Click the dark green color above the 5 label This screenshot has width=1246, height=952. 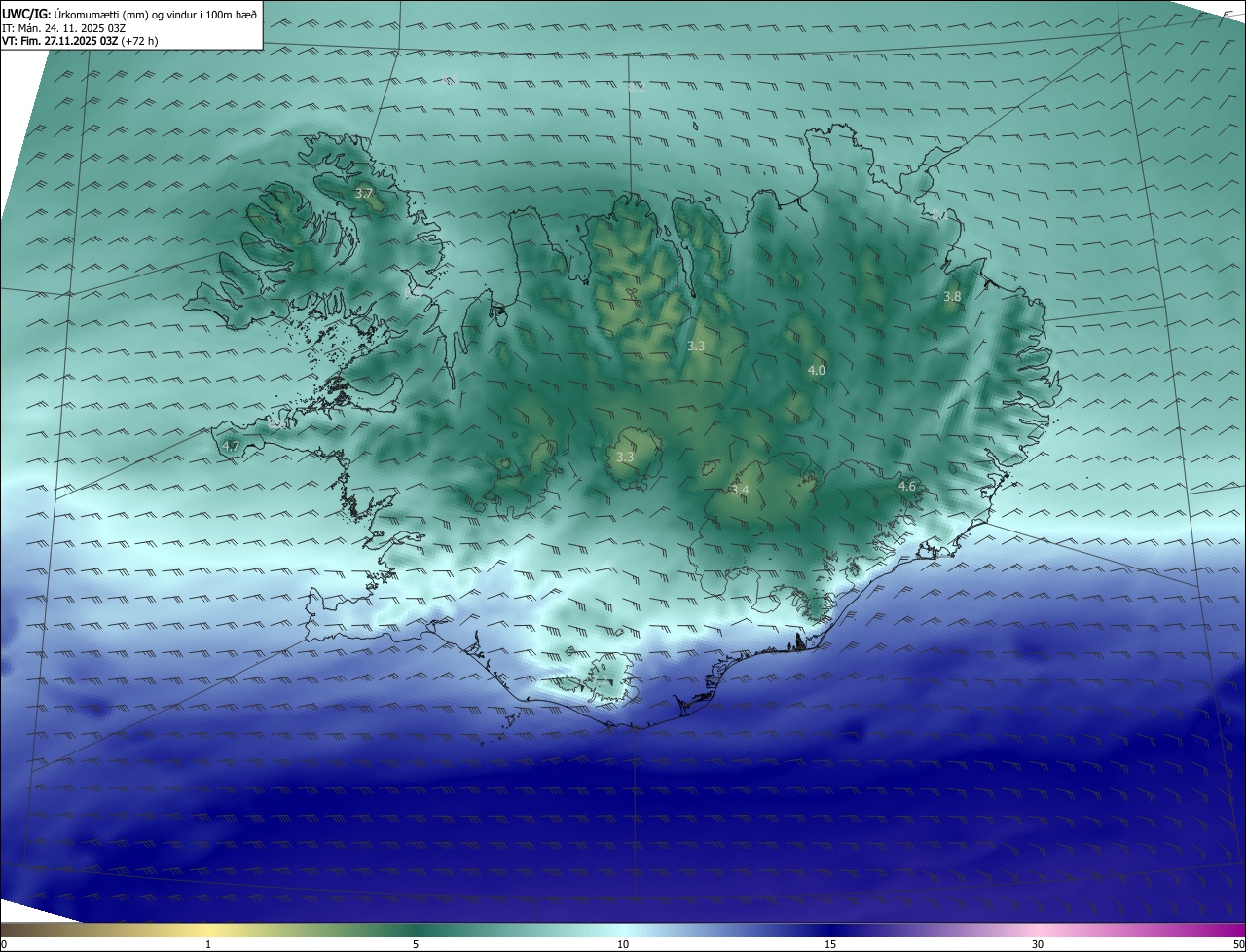click(x=416, y=930)
